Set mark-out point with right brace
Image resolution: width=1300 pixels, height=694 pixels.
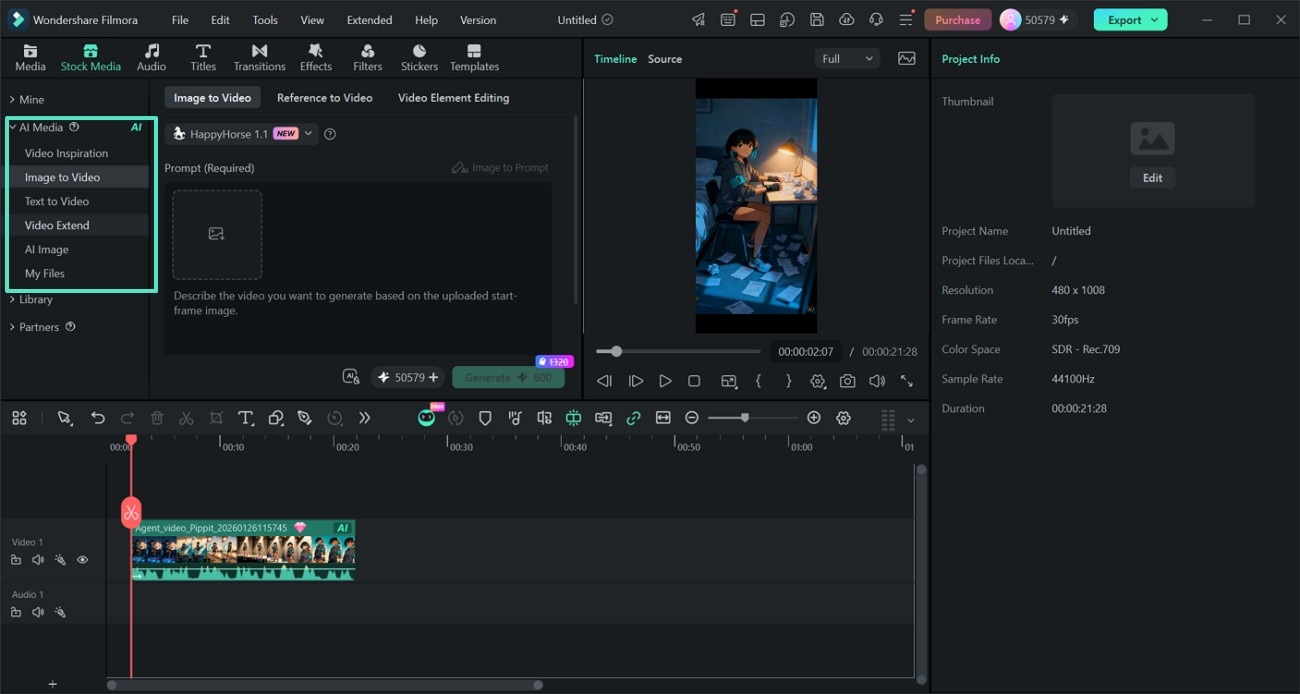click(788, 381)
